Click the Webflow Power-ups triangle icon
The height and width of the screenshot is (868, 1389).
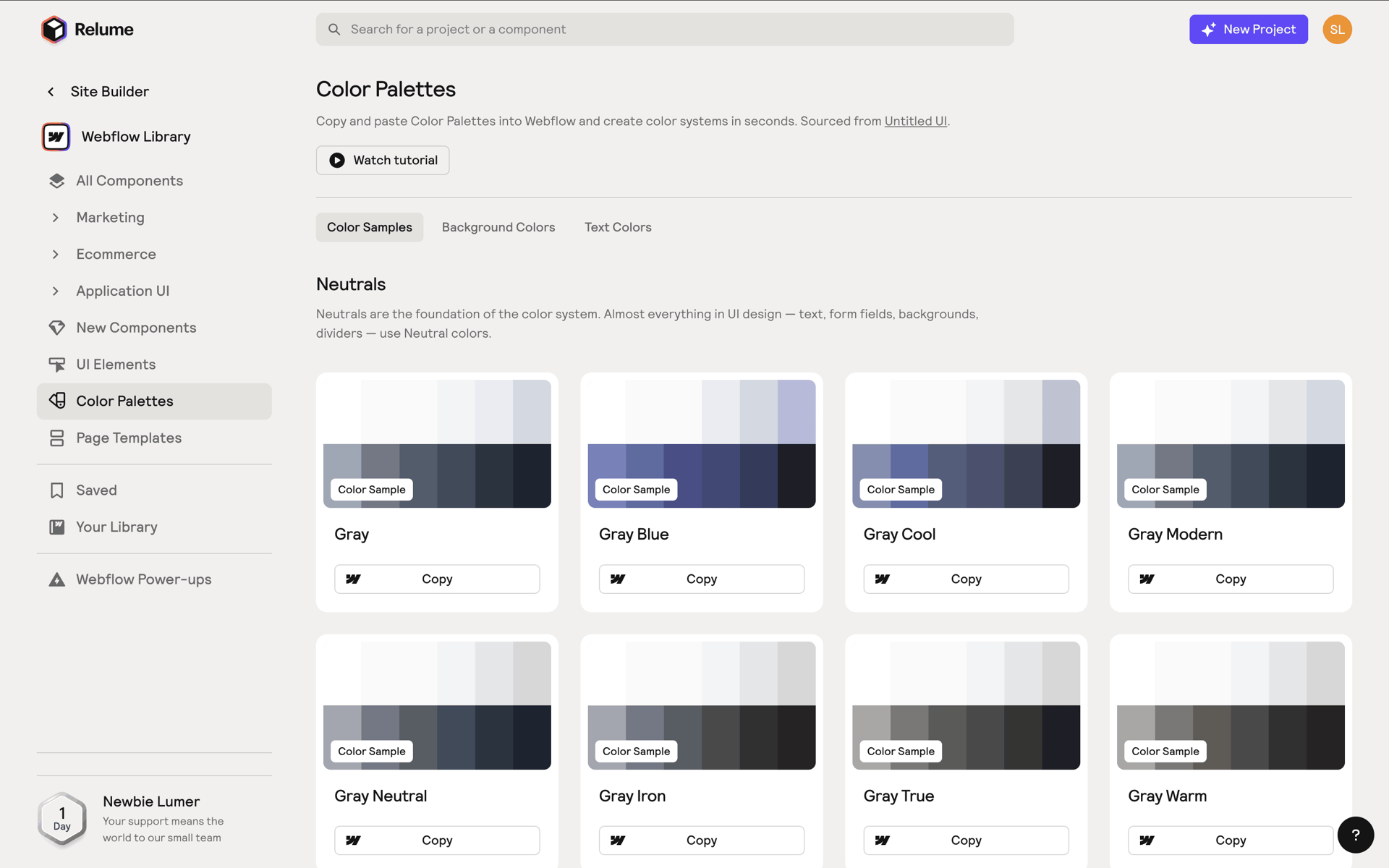click(56, 579)
